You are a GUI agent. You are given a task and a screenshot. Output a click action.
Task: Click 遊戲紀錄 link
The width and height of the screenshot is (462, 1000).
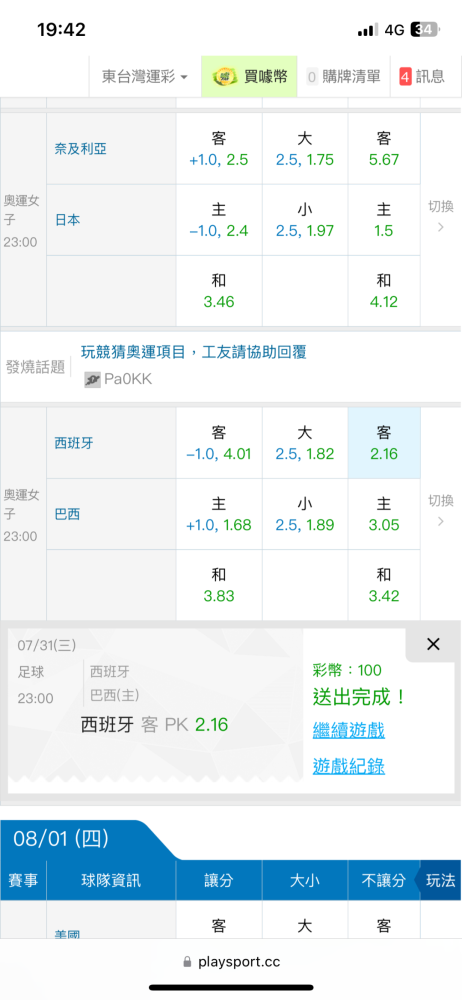pos(348,766)
